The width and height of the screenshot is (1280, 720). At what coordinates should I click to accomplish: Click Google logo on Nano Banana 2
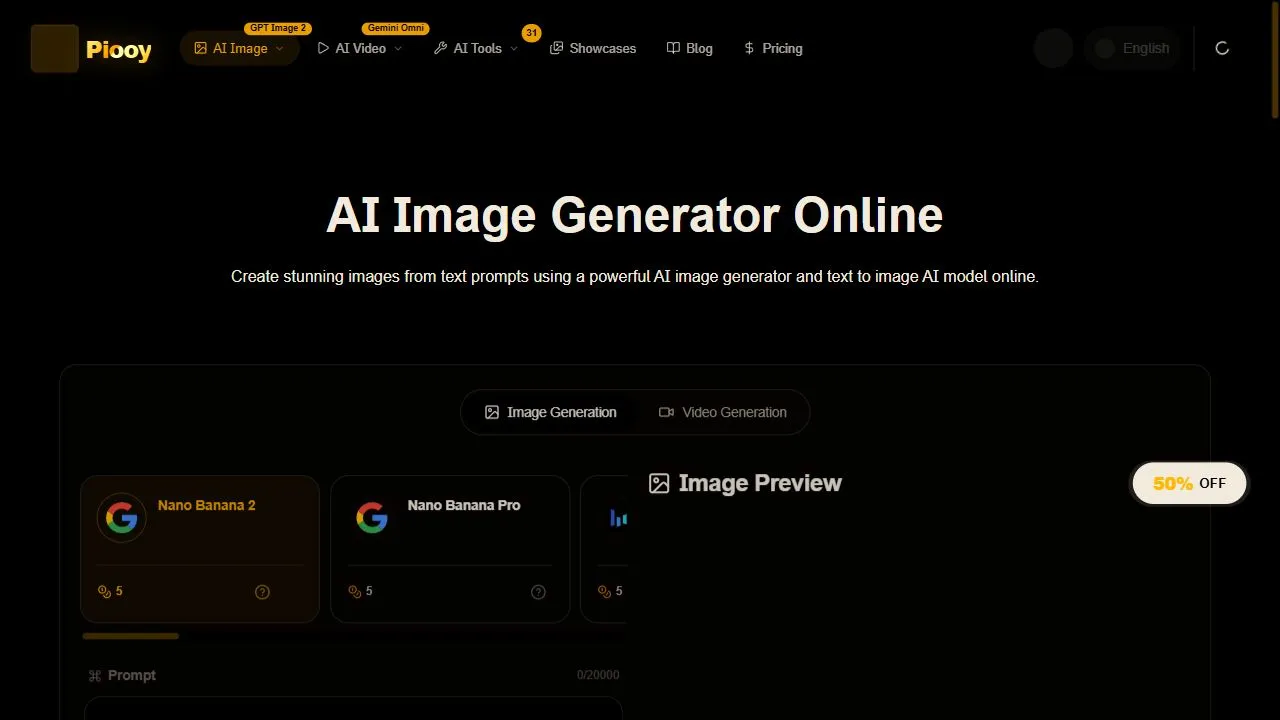click(x=122, y=518)
